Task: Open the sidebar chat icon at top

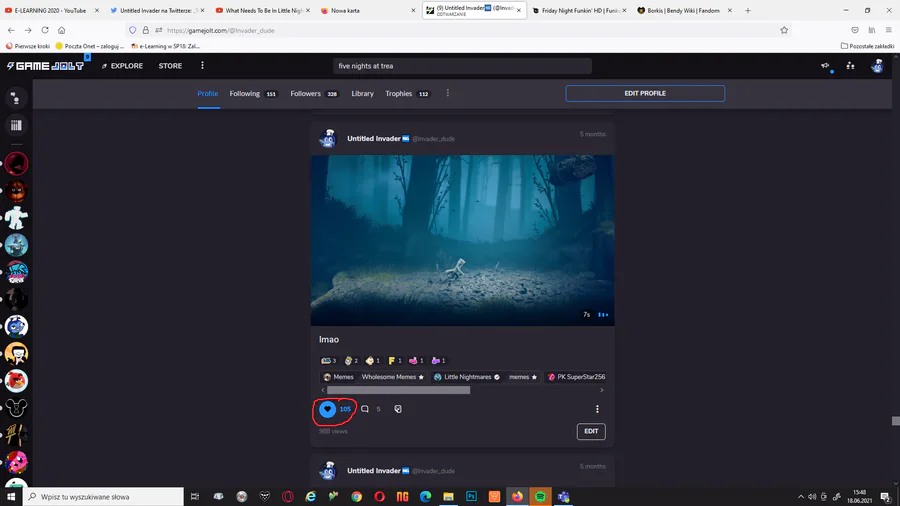Action: coord(16,98)
